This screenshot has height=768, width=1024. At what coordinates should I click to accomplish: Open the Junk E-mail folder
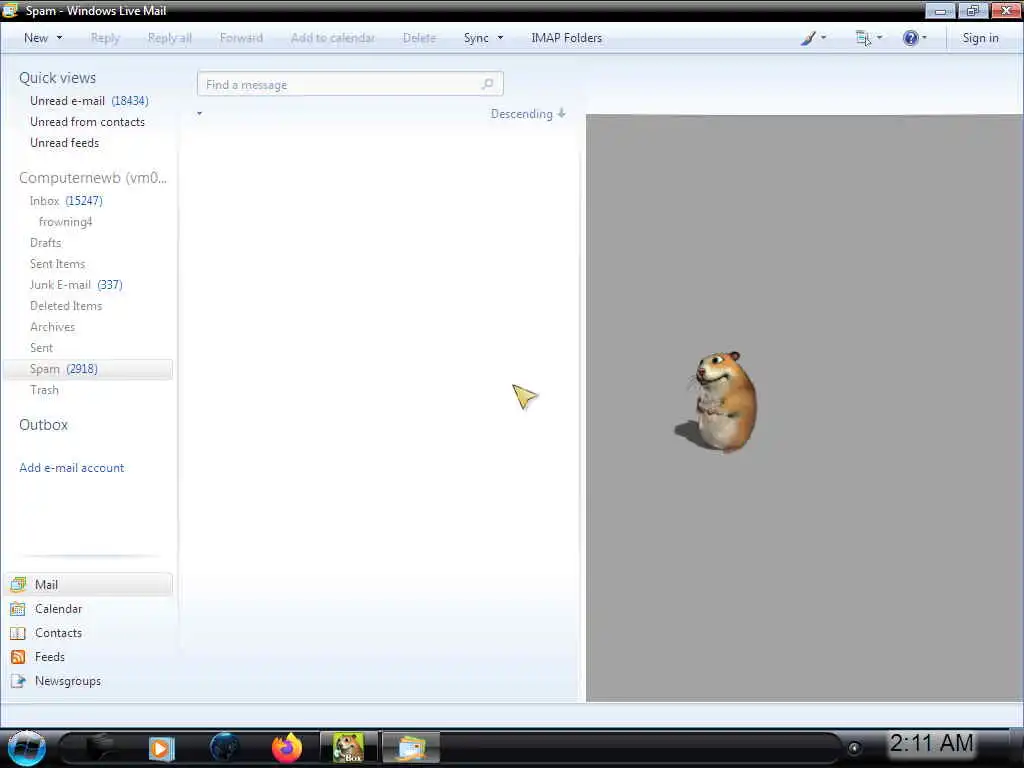pyautogui.click(x=76, y=285)
